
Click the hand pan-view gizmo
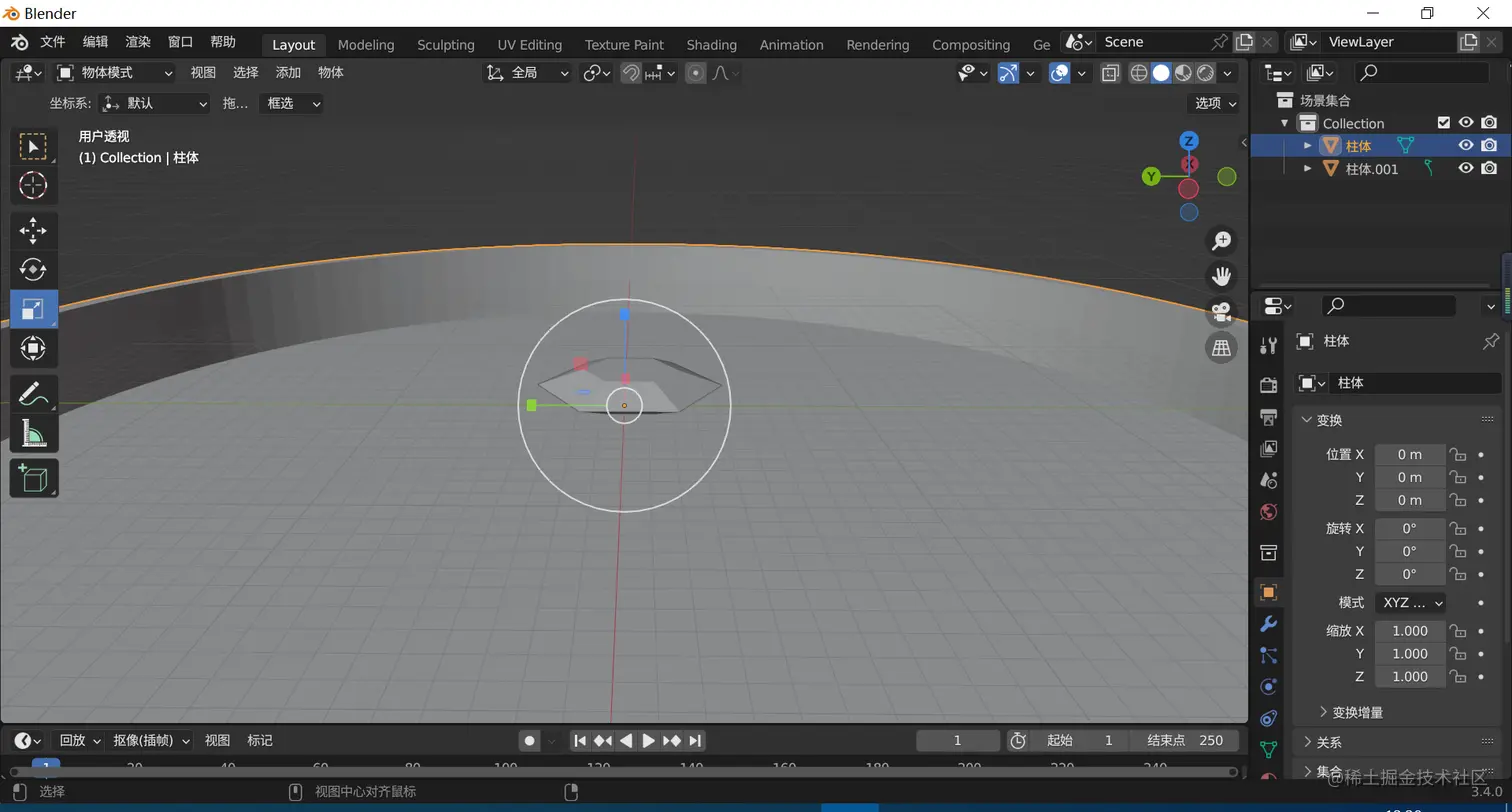coord(1221,276)
